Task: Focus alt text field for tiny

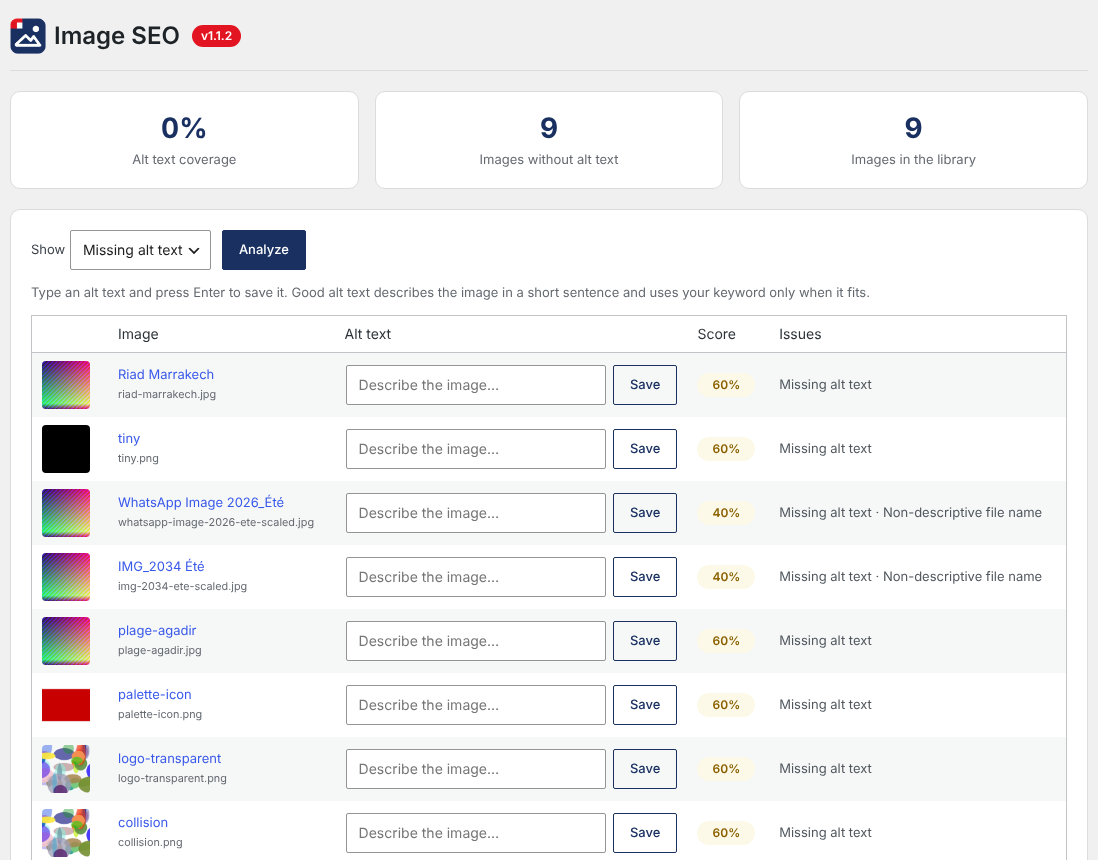Action: [475, 449]
